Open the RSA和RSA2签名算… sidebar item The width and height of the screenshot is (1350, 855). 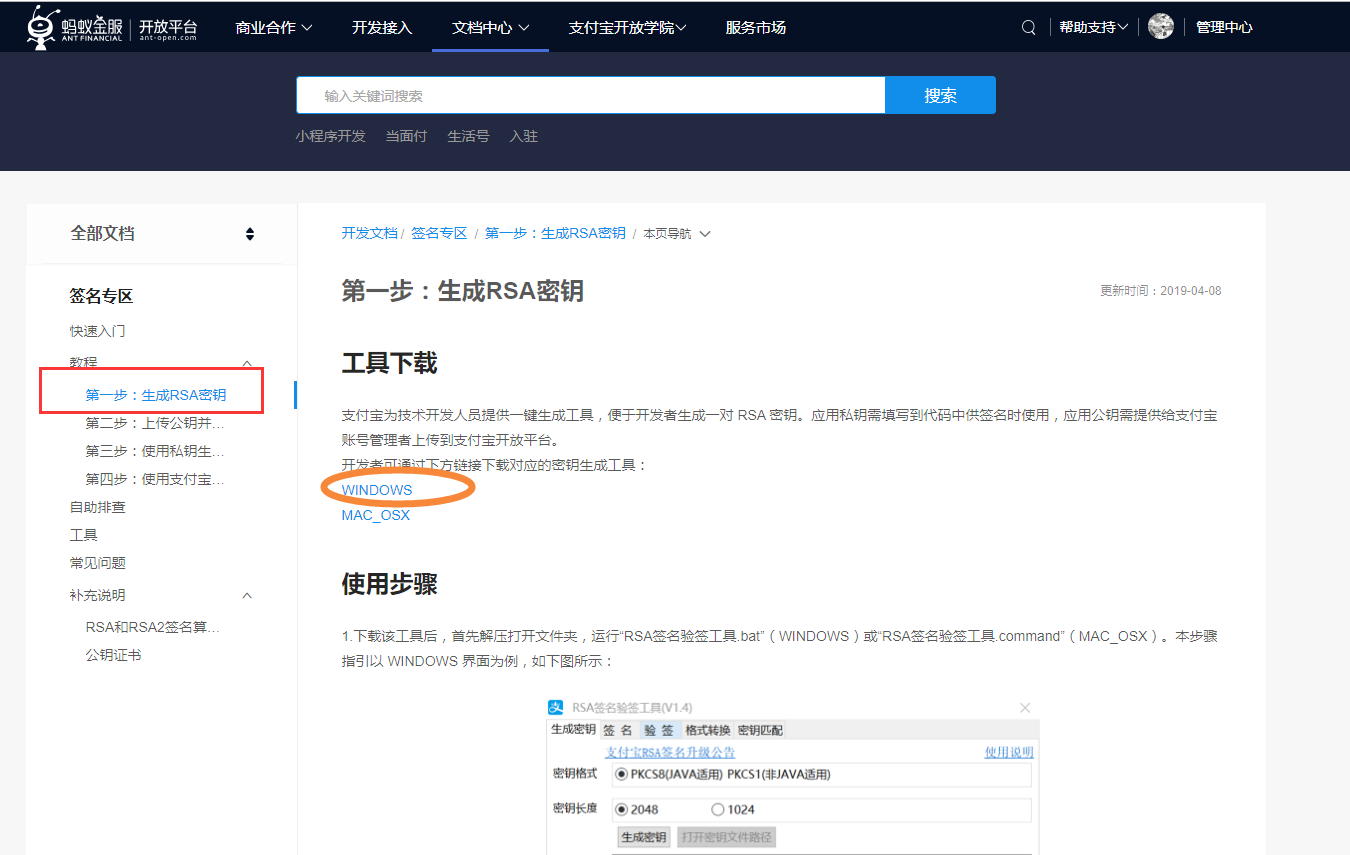152,627
